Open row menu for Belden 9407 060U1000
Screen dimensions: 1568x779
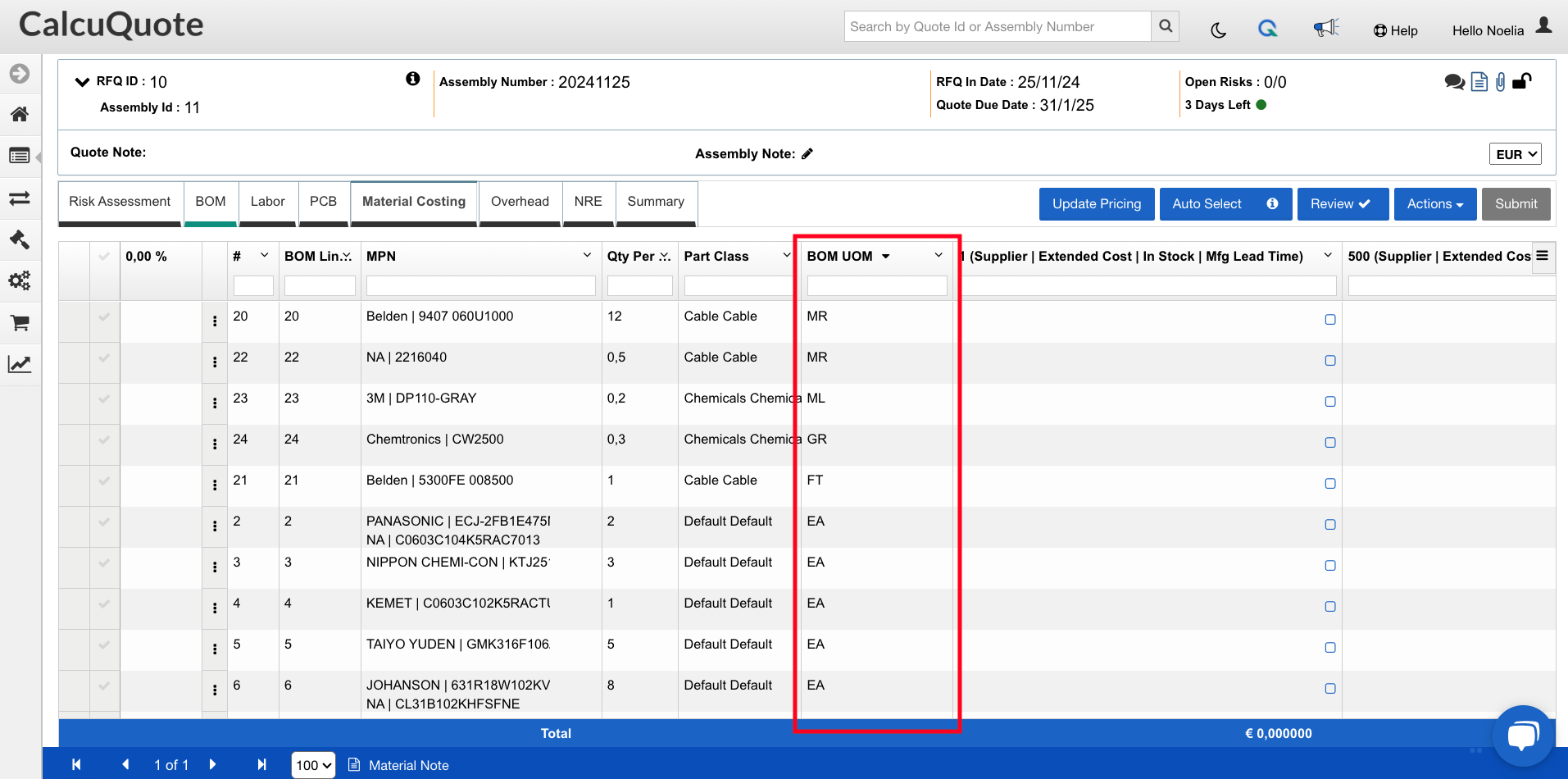[x=215, y=321]
